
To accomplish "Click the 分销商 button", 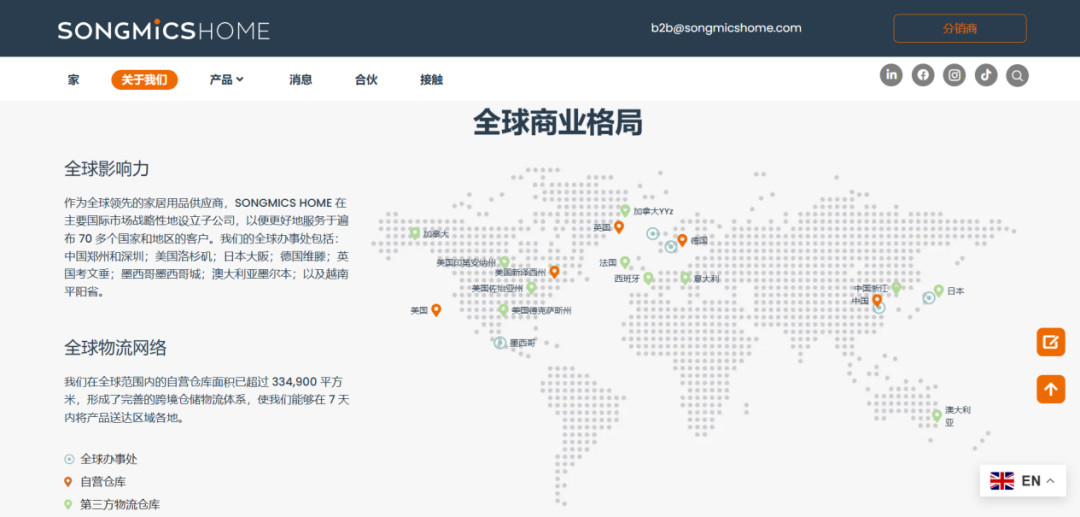I will (959, 28).
